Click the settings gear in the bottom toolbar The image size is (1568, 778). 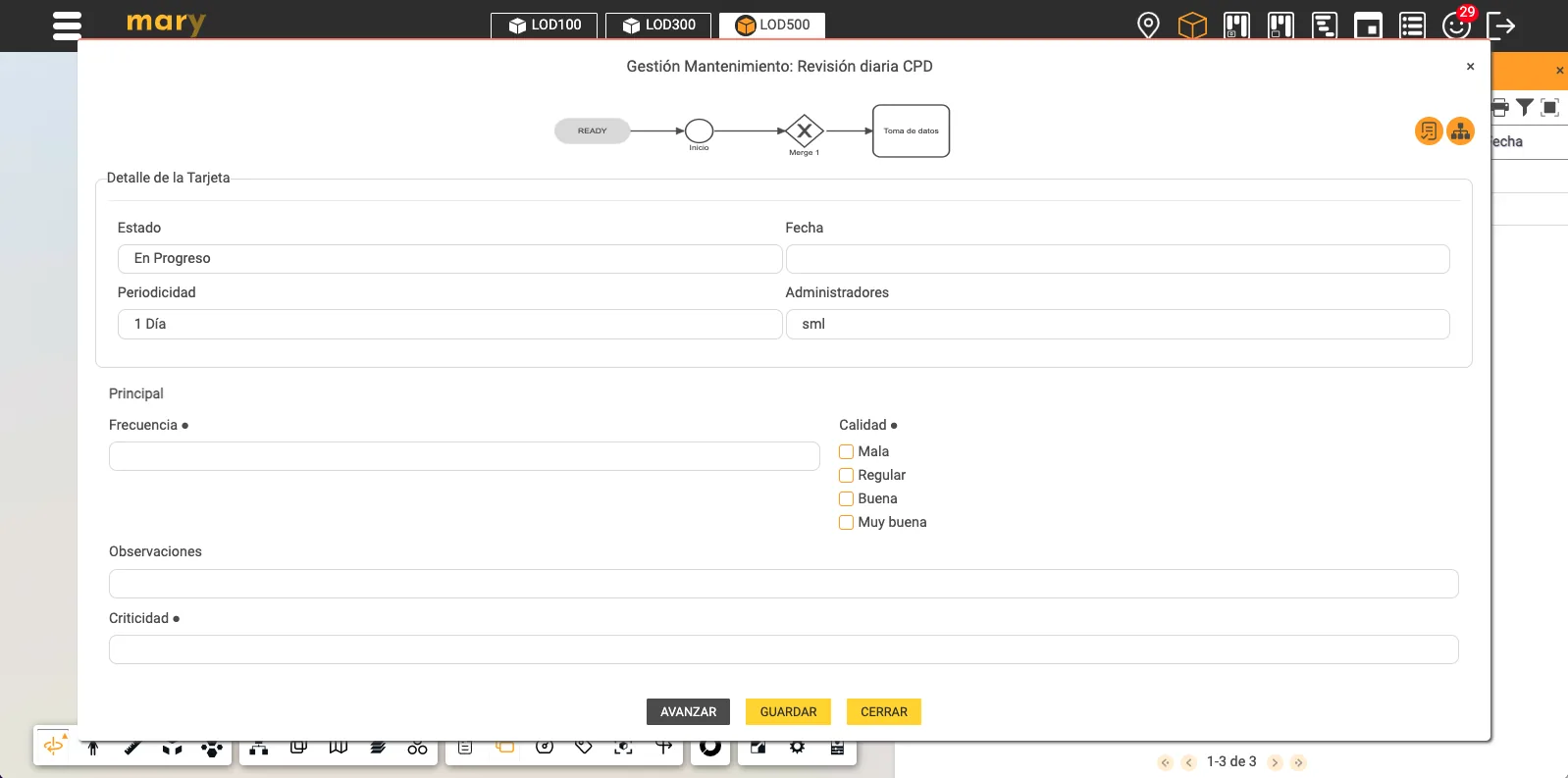pyautogui.click(x=797, y=748)
